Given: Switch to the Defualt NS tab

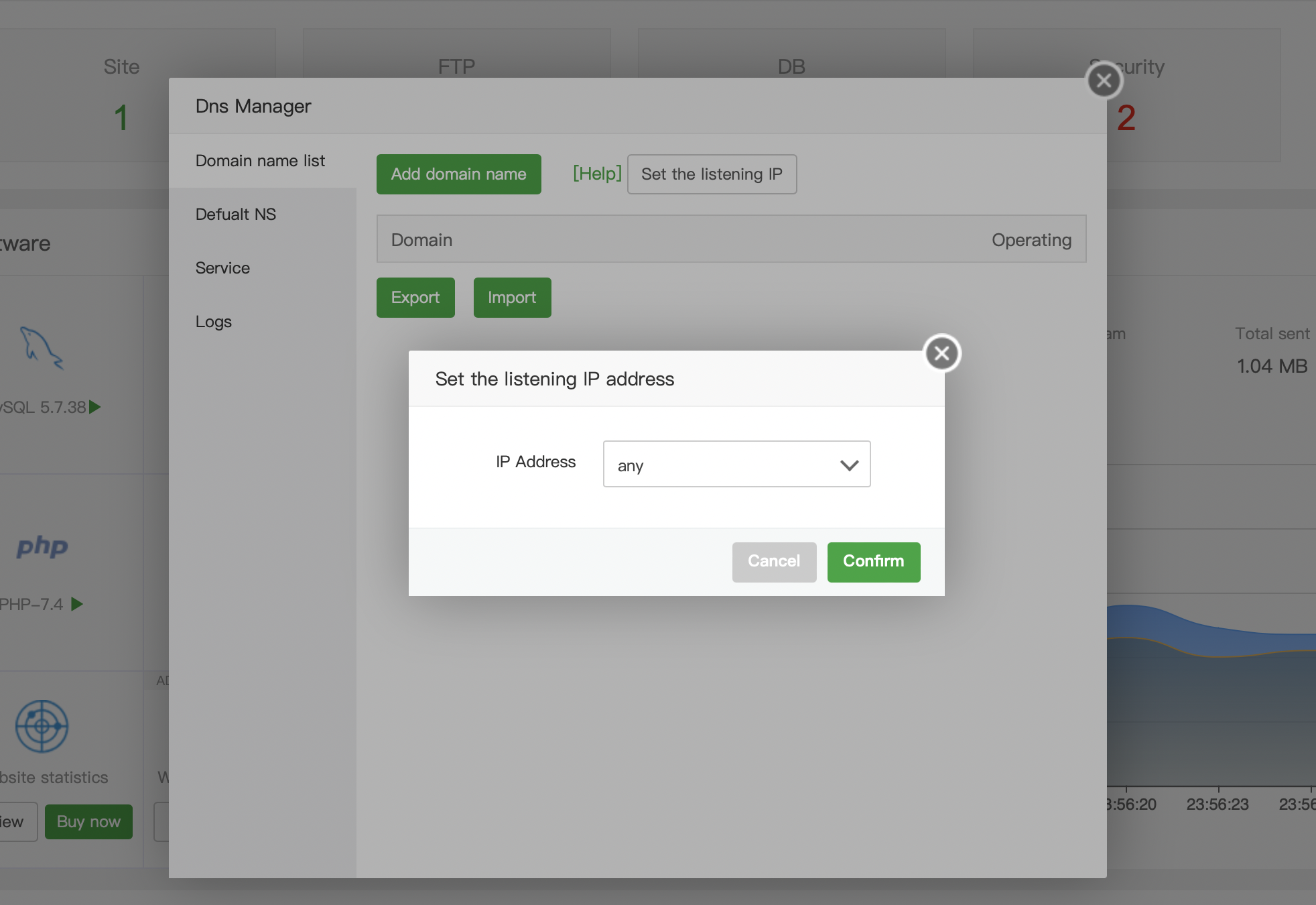Looking at the screenshot, I should pos(236,215).
